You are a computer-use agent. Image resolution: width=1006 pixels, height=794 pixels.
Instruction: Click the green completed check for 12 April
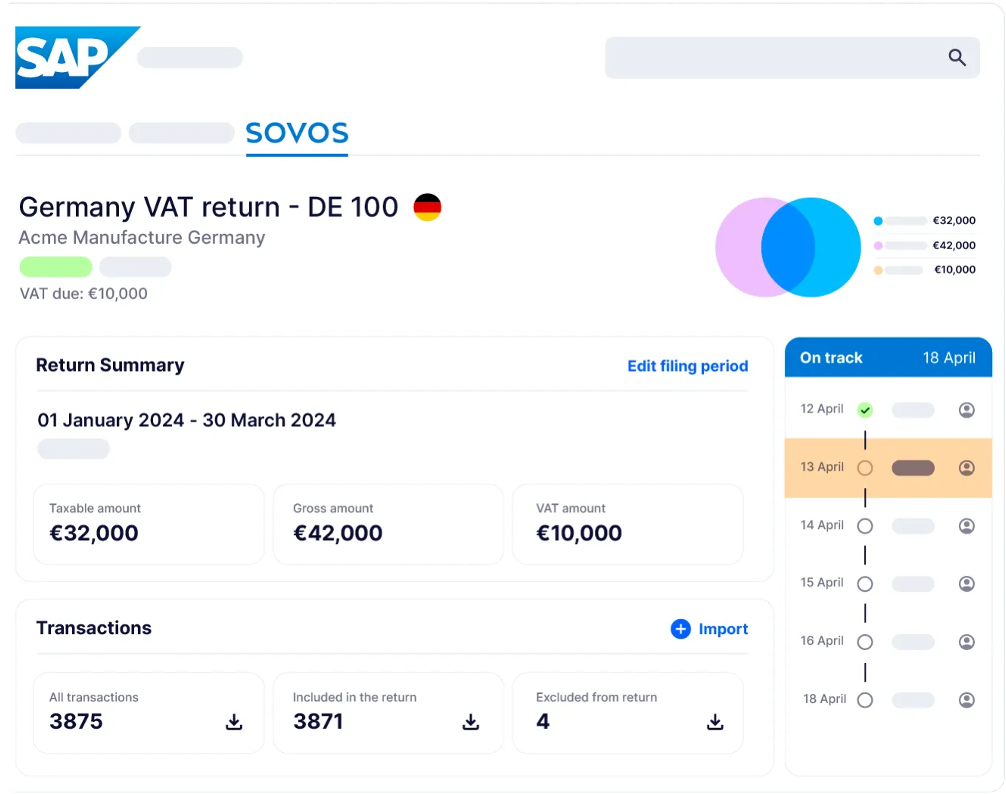tap(865, 410)
